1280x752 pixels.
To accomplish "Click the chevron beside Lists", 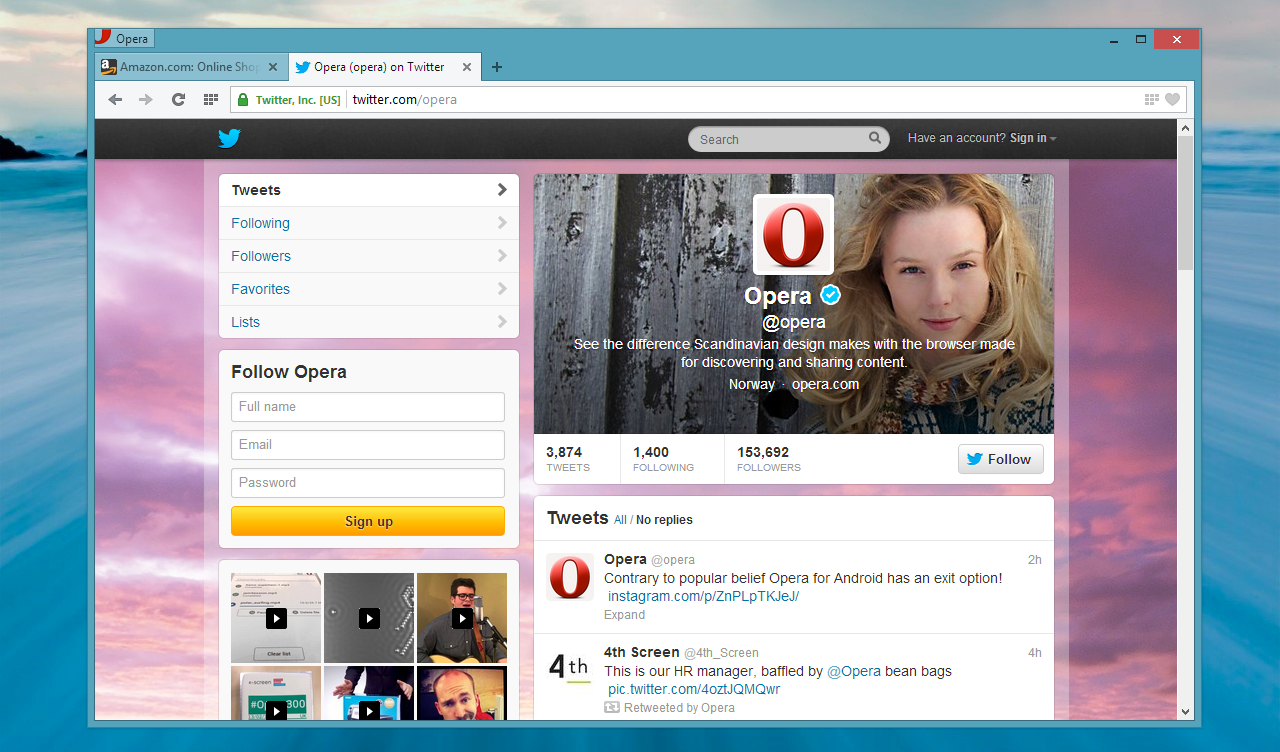I will click(502, 322).
